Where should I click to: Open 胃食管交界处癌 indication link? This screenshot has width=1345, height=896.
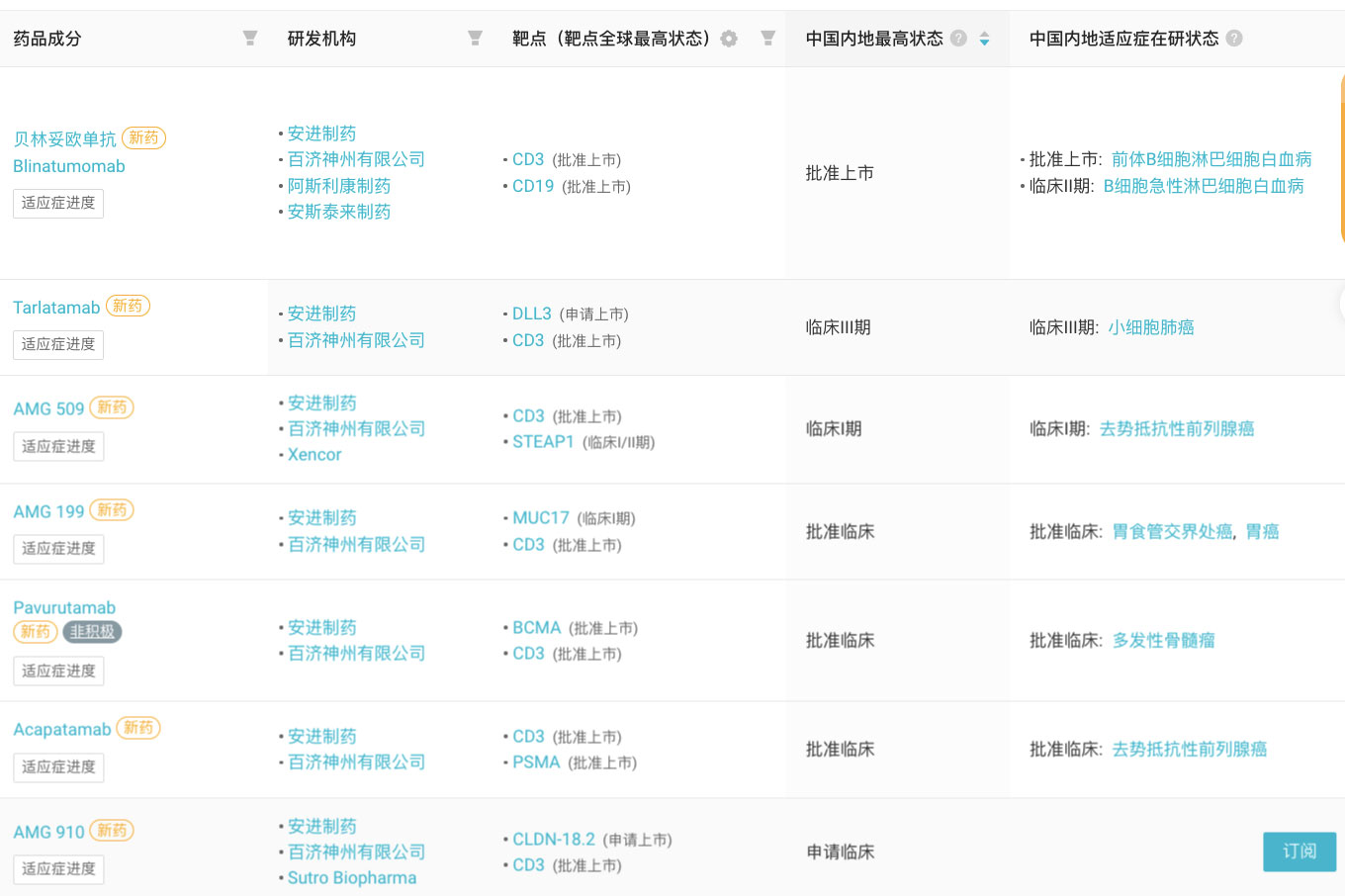coord(1173,532)
